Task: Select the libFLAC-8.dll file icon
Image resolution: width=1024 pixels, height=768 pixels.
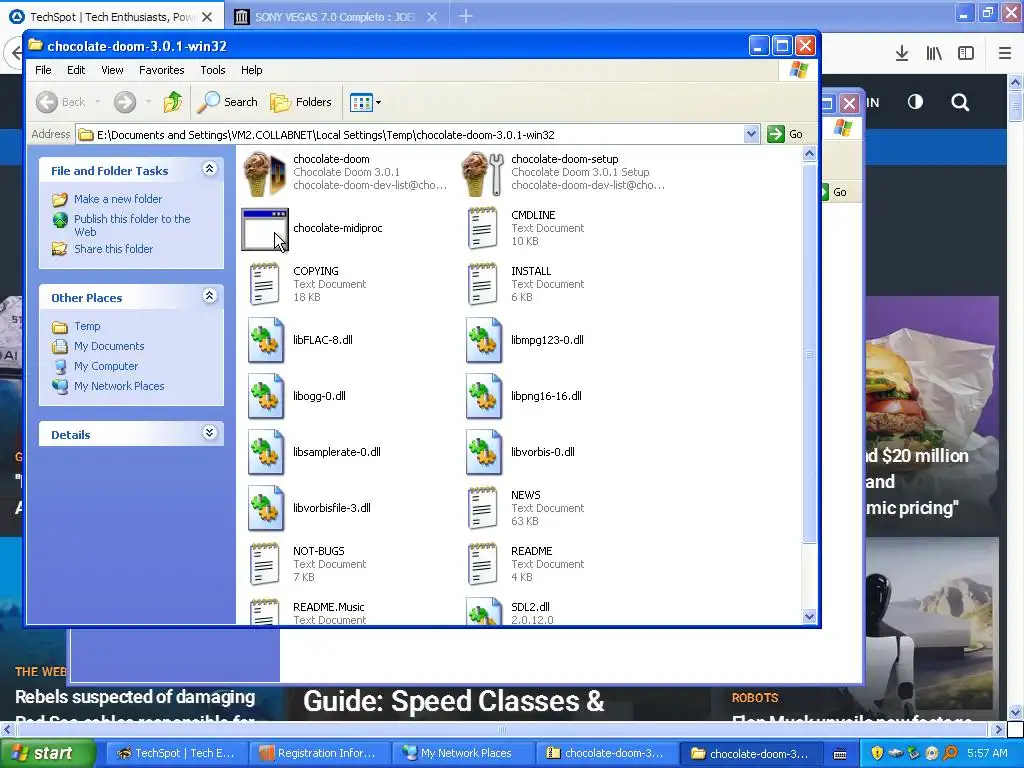Action: [x=266, y=340]
